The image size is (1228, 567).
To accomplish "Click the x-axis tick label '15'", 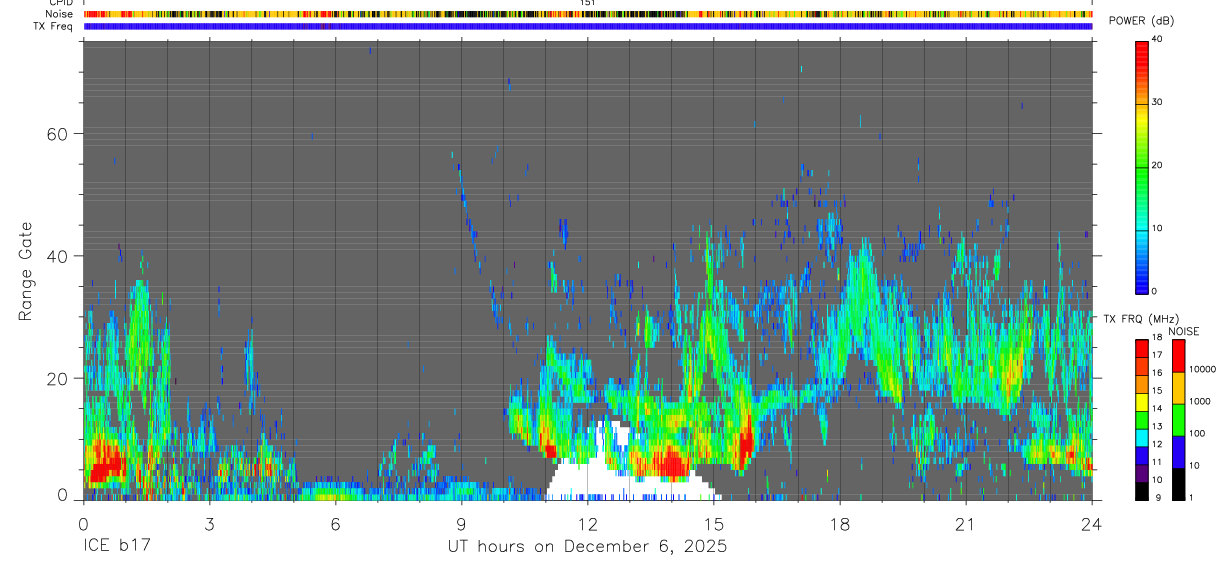I will click(x=713, y=523).
